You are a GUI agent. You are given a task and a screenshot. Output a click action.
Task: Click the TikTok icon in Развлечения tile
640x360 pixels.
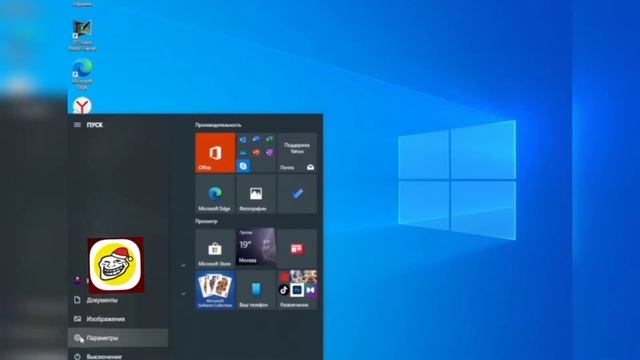pyautogui.click(x=284, y=290)
